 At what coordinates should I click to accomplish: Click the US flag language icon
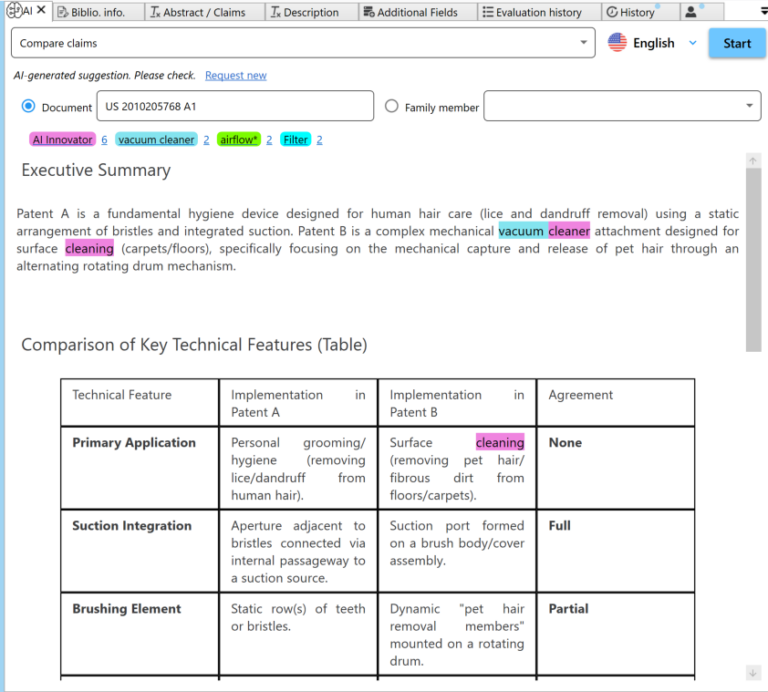pos(617,43)
